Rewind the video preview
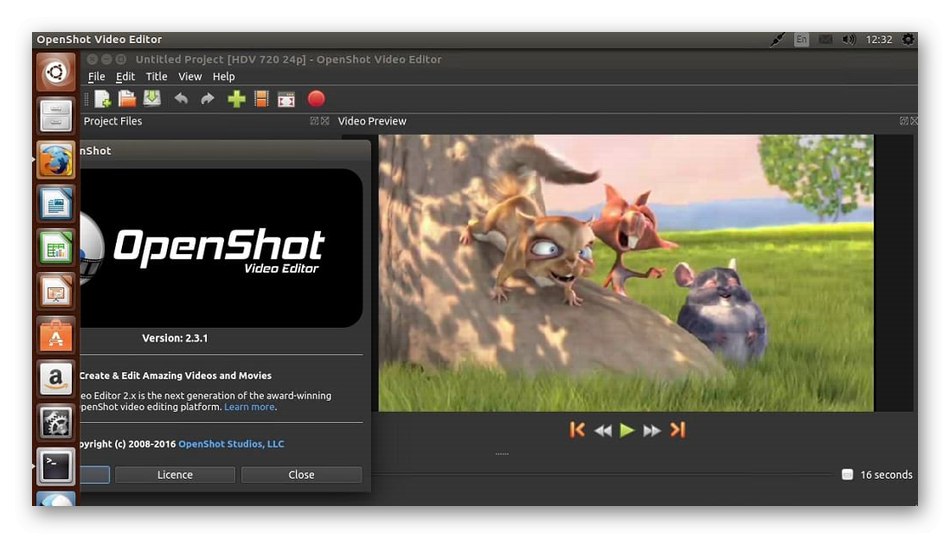 click(x=603, y=431)
